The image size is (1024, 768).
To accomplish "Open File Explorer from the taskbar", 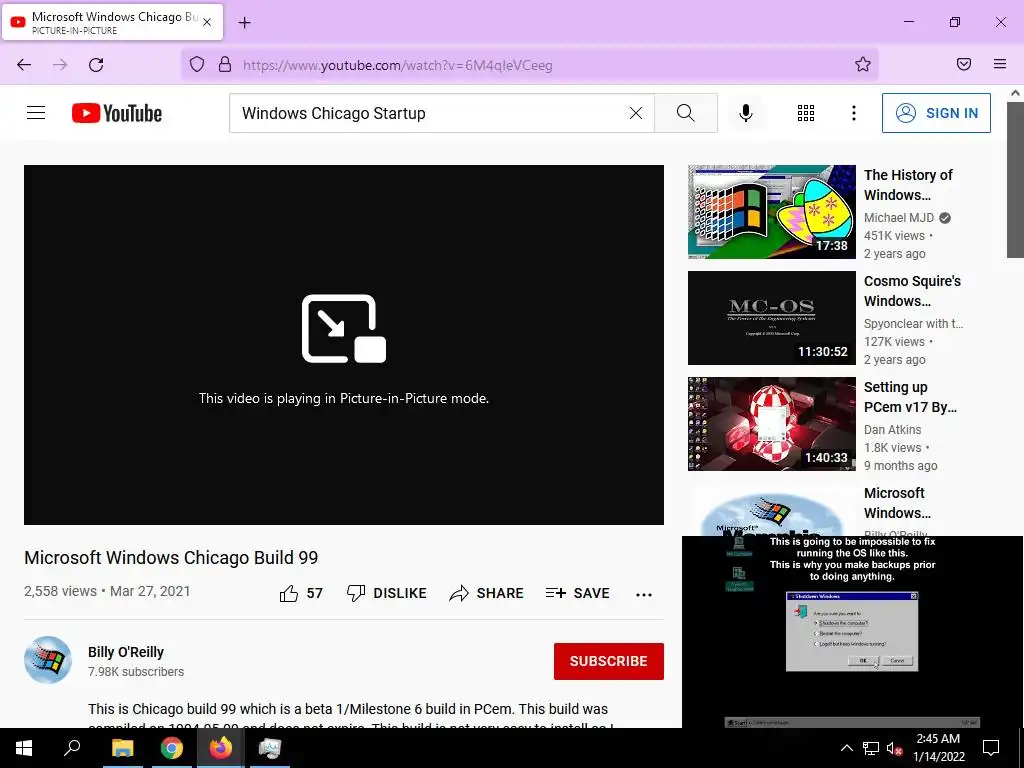I will tap(122, 748).
